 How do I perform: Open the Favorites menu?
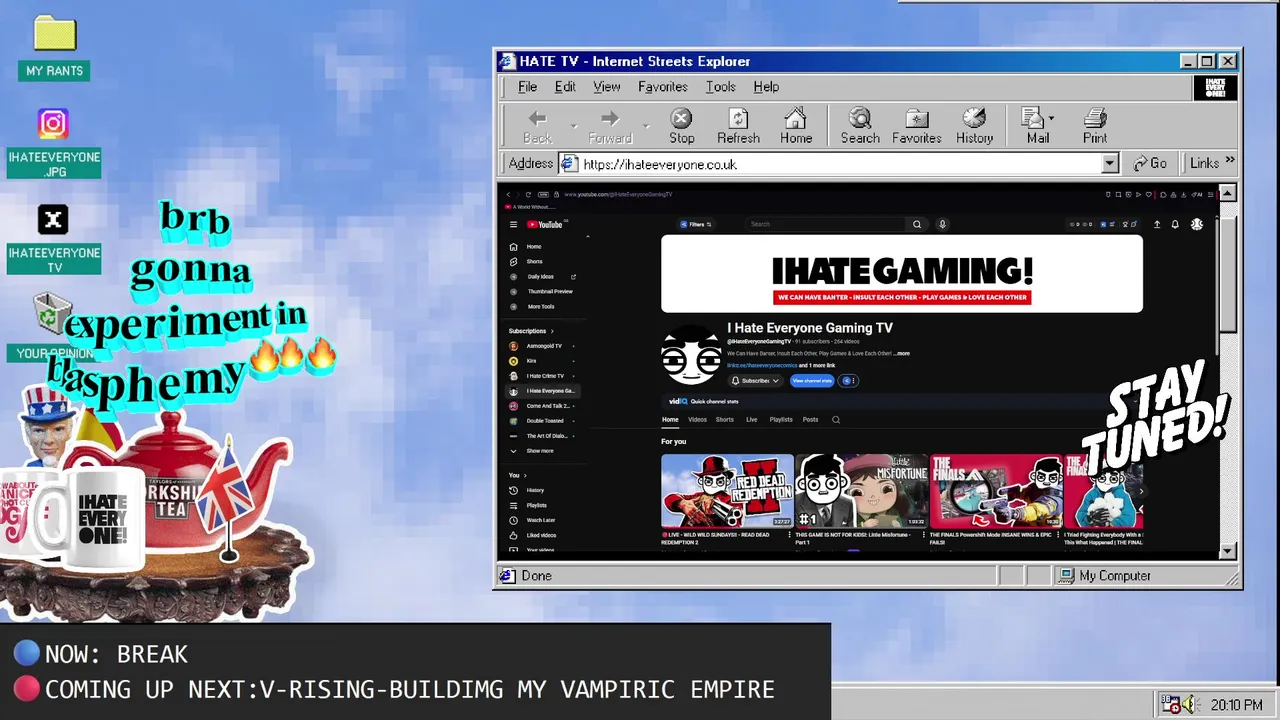pyautogui.click(x=662, y=87)
